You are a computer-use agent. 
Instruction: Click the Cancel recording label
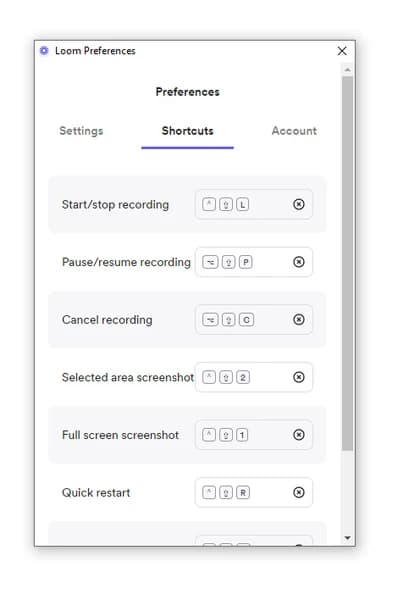click(107, 320)
